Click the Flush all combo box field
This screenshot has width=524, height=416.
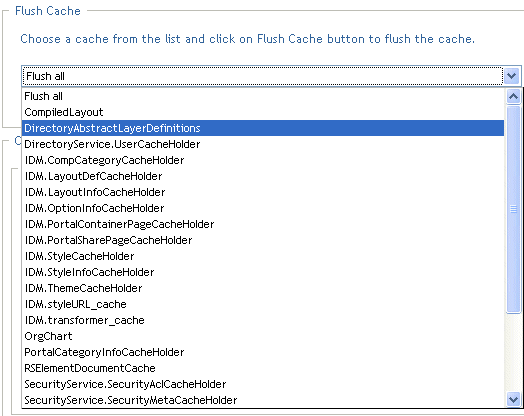tap(263, 76)
